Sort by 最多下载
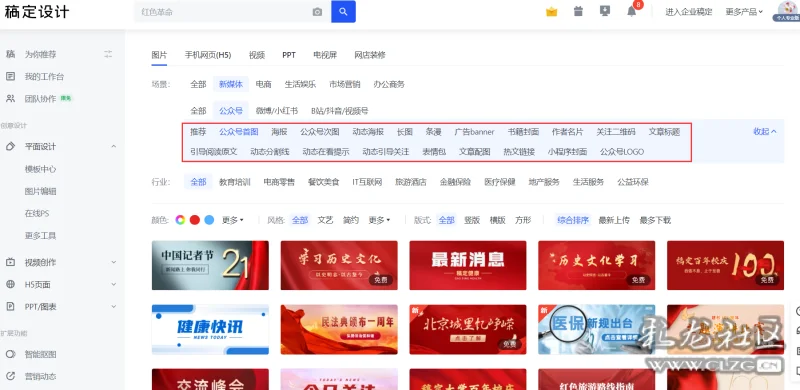The width and height of the screenshot is (800, 390). [x=655, y=220]
